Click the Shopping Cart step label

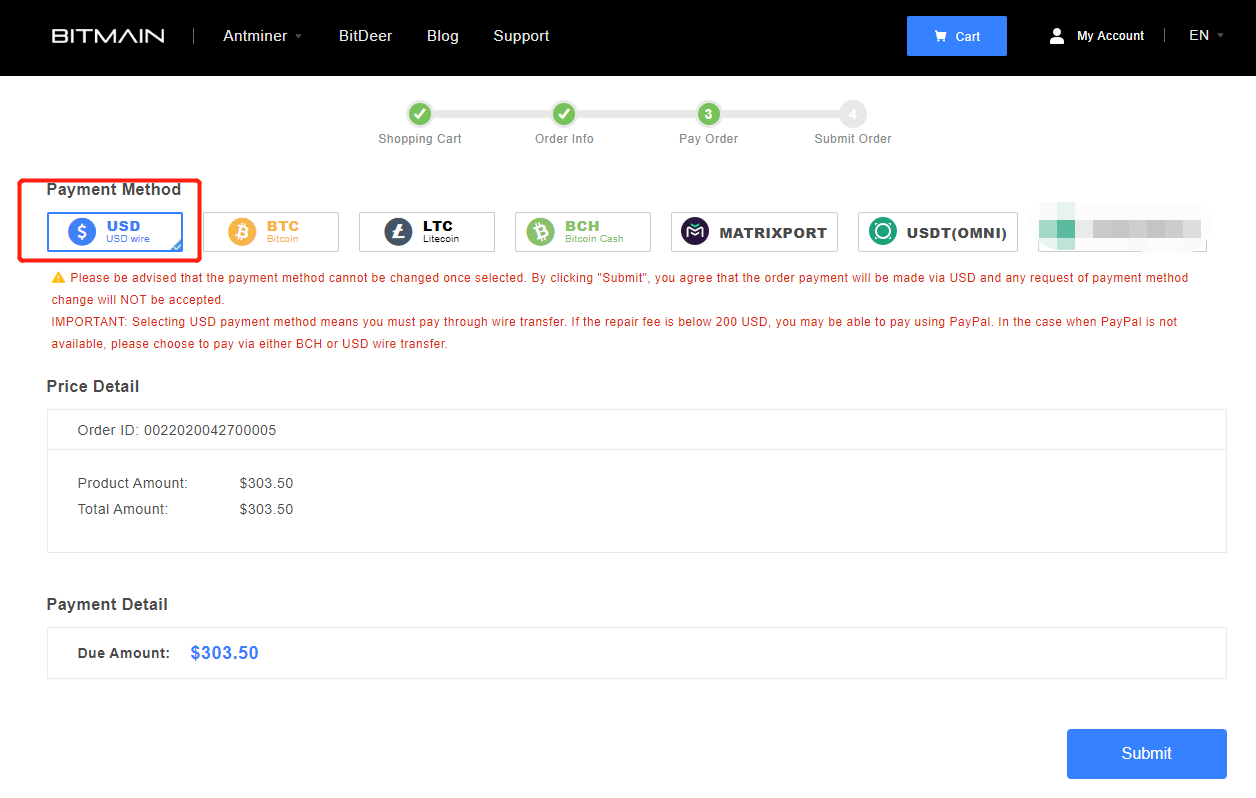click(x=420, y=139)
